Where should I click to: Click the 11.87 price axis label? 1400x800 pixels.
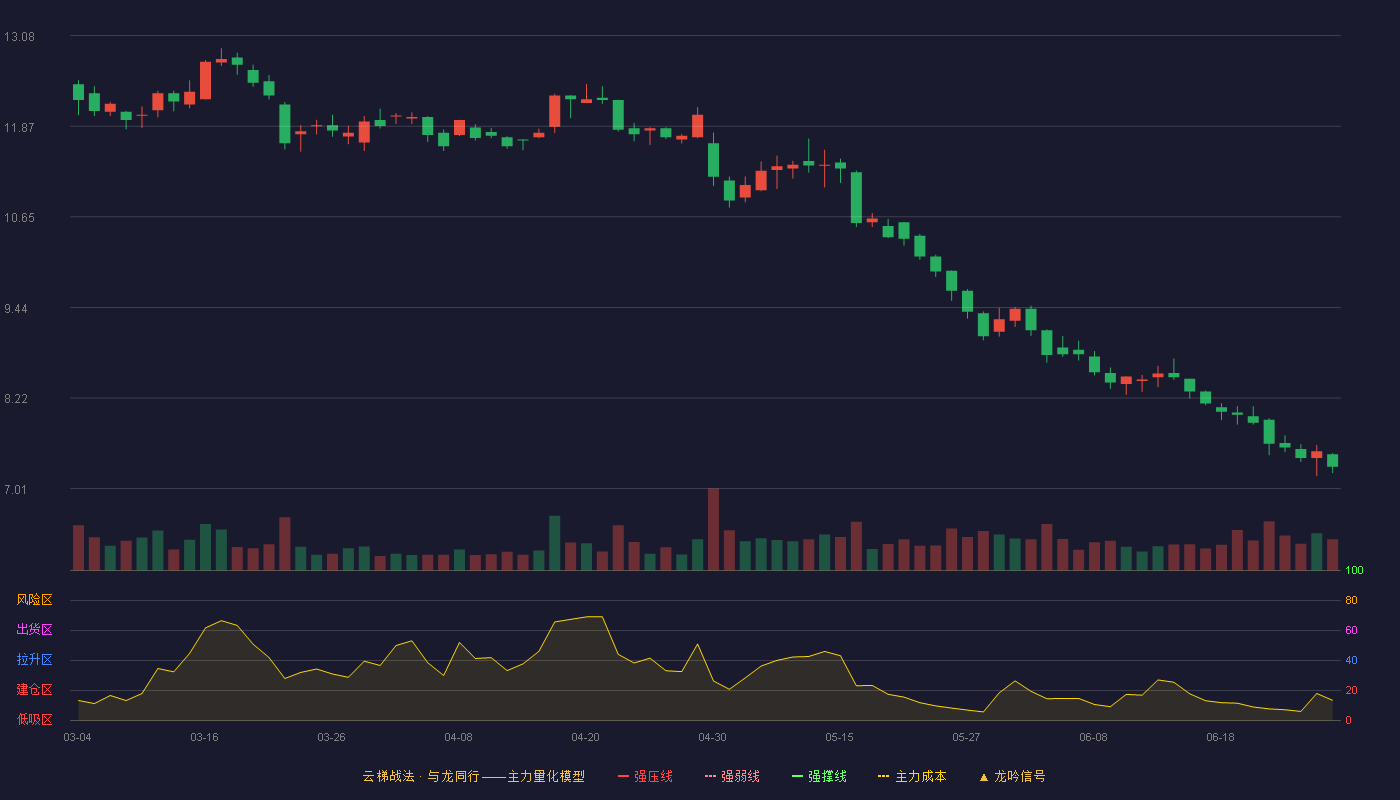pyautogui.click(x=19, y=127)
